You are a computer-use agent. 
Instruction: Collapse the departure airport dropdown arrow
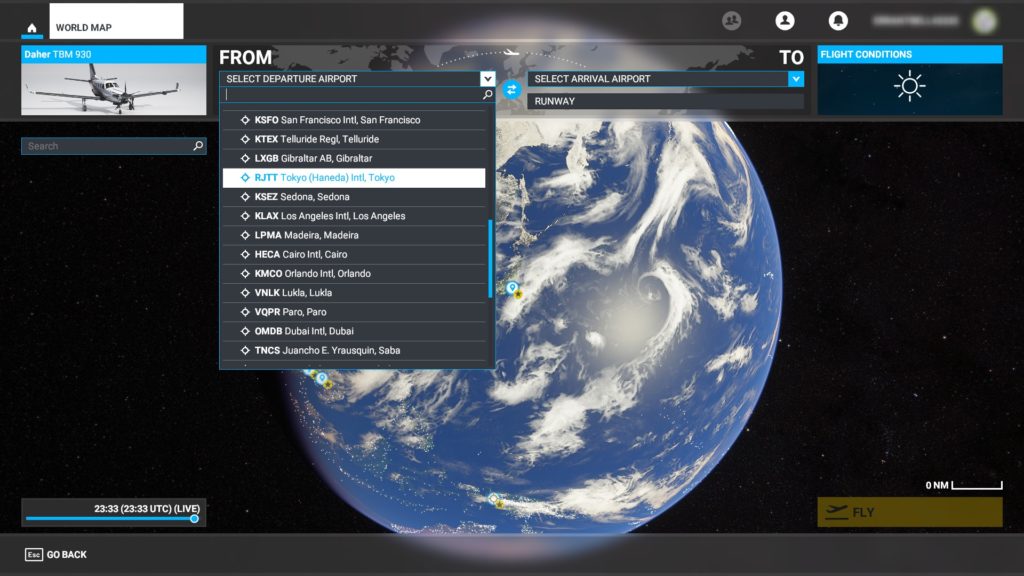tap(487, 78)
